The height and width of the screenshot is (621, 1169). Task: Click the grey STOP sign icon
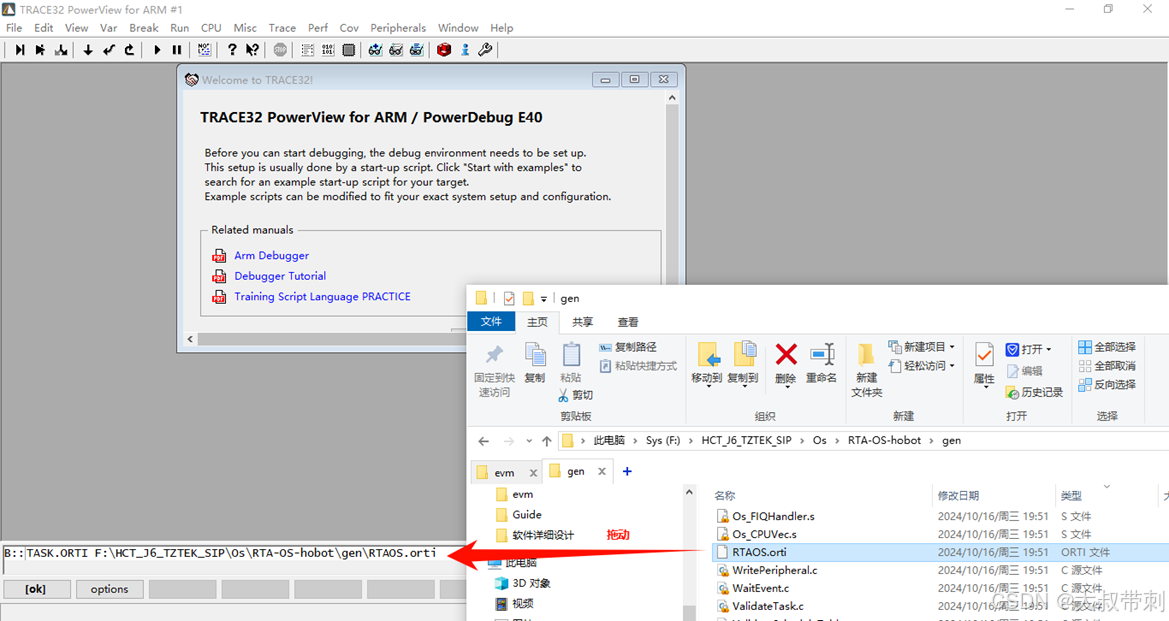click(x=280, y=50)
